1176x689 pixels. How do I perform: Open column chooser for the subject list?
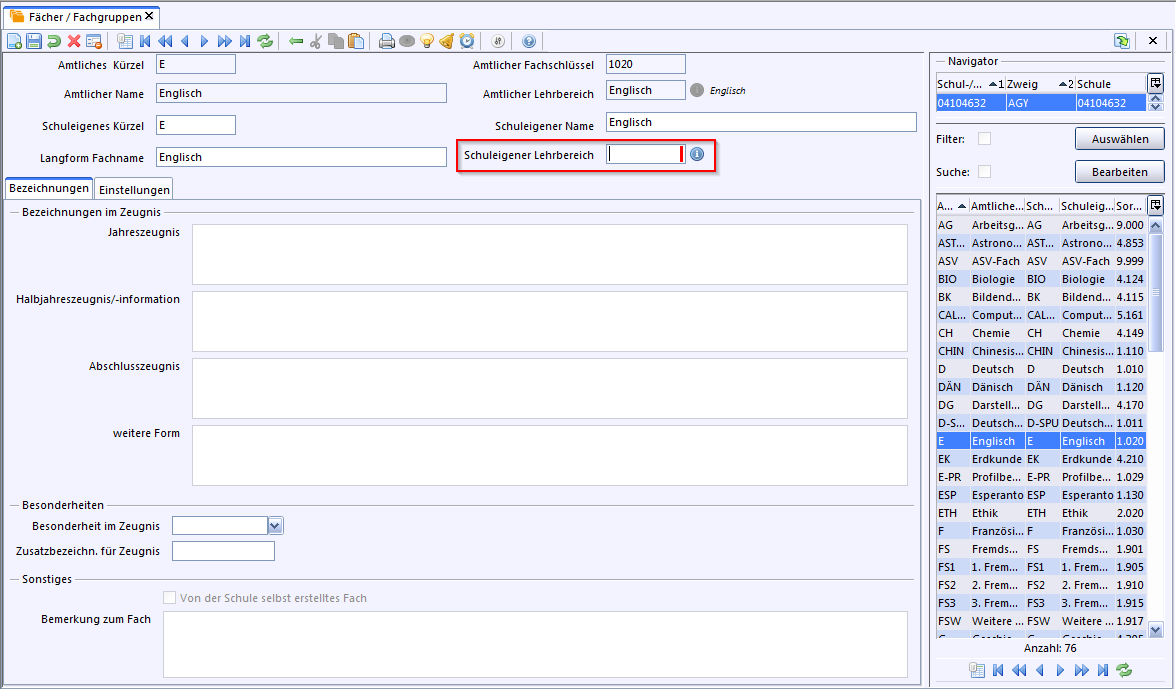(x=1156, y=205)
